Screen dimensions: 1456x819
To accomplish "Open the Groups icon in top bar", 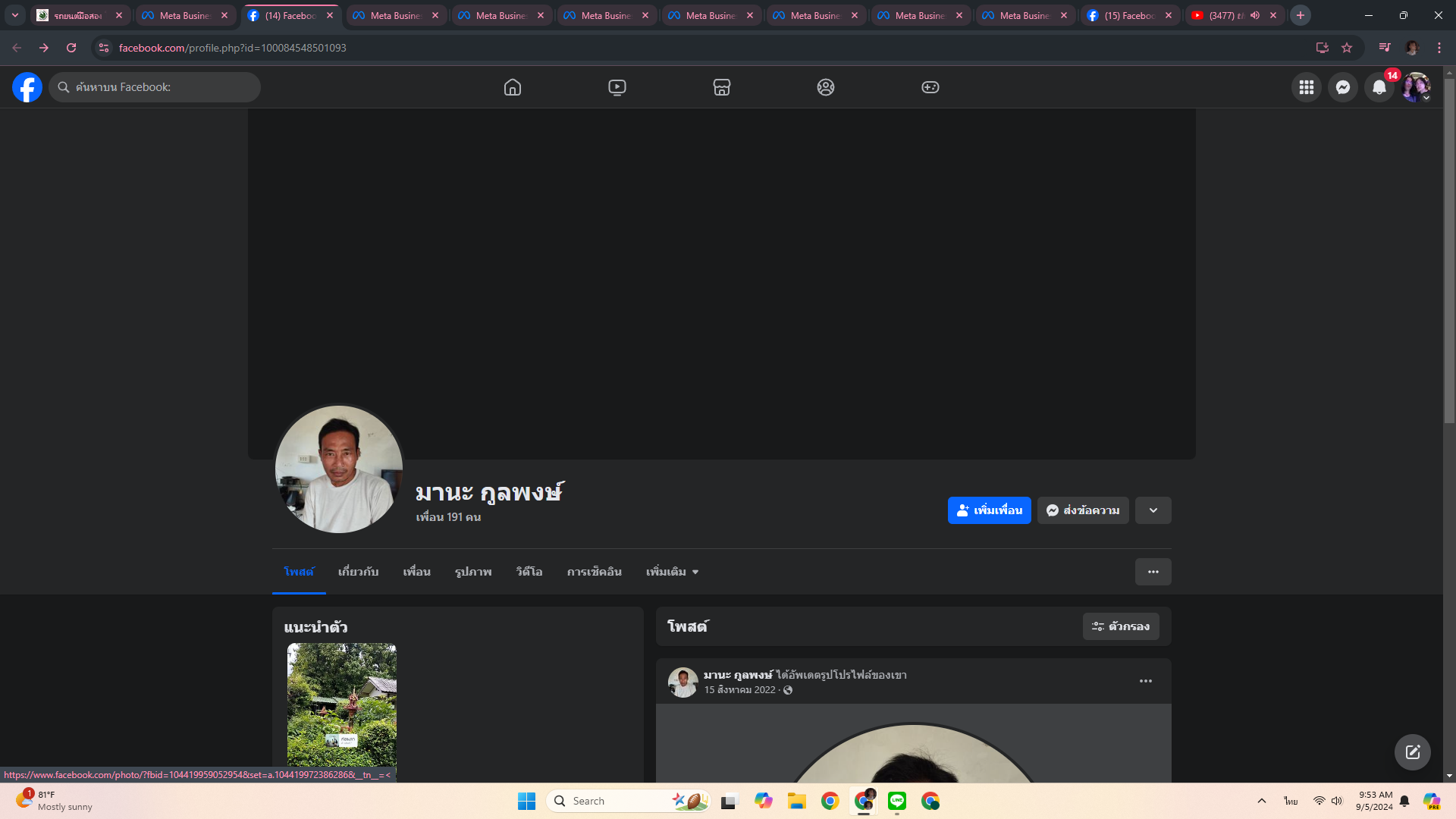I will 826,87.
